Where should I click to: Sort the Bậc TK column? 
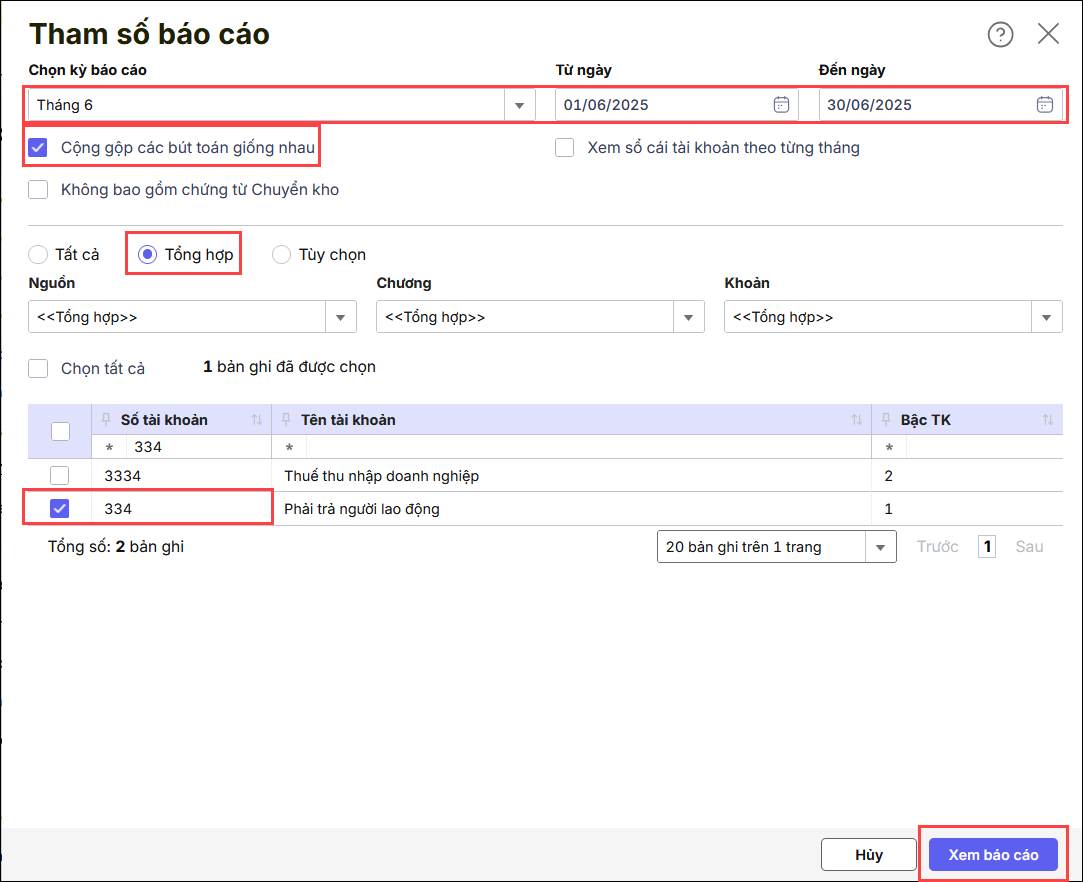(x=1047, y=420)
